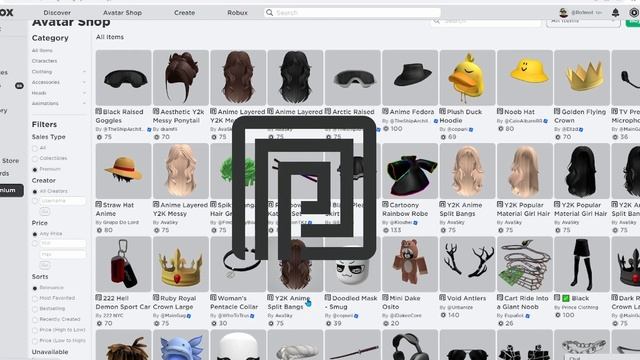Open the Cartoony Rainbow Robe thumbnail
The width and height of the screenshot is (640, 360).
tap(410, 171)
